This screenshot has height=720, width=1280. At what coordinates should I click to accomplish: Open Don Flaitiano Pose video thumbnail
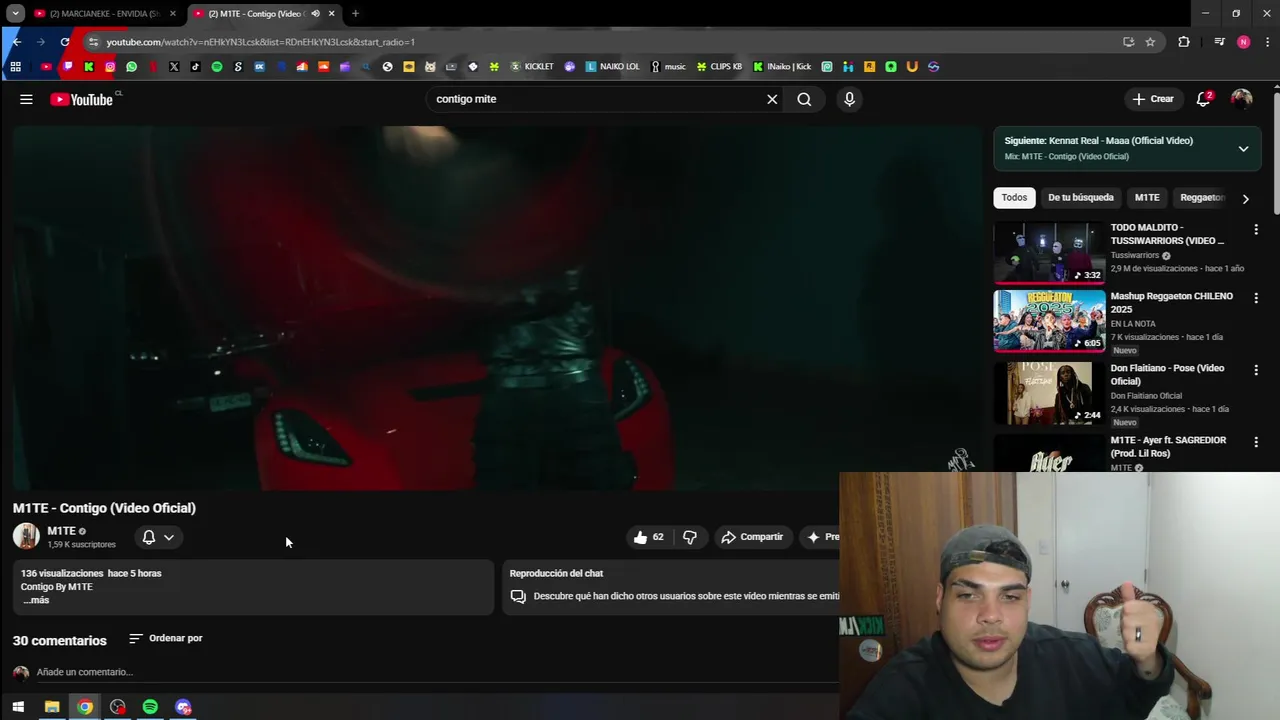click(x=1049, y=393)
